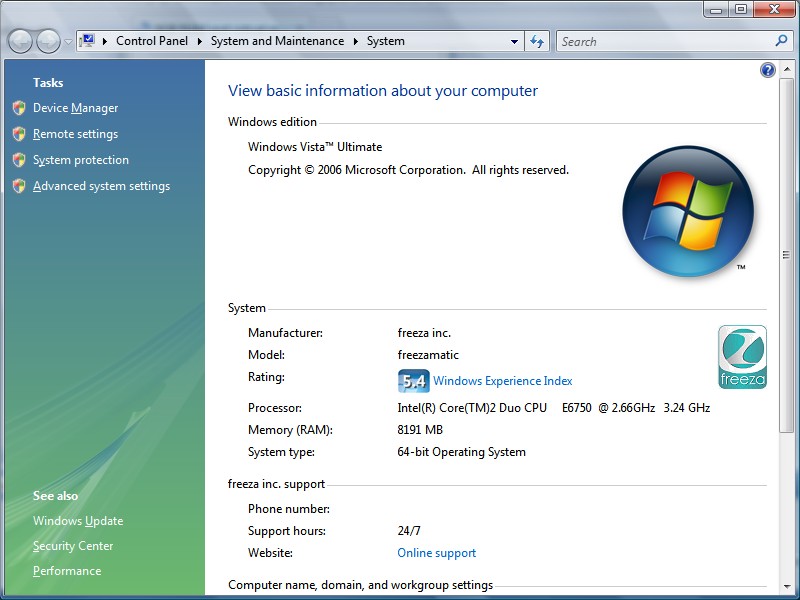Click the magnifier icon in the Search box
The width and height of the screenshot is (800, 600).
tap(782, 41)
